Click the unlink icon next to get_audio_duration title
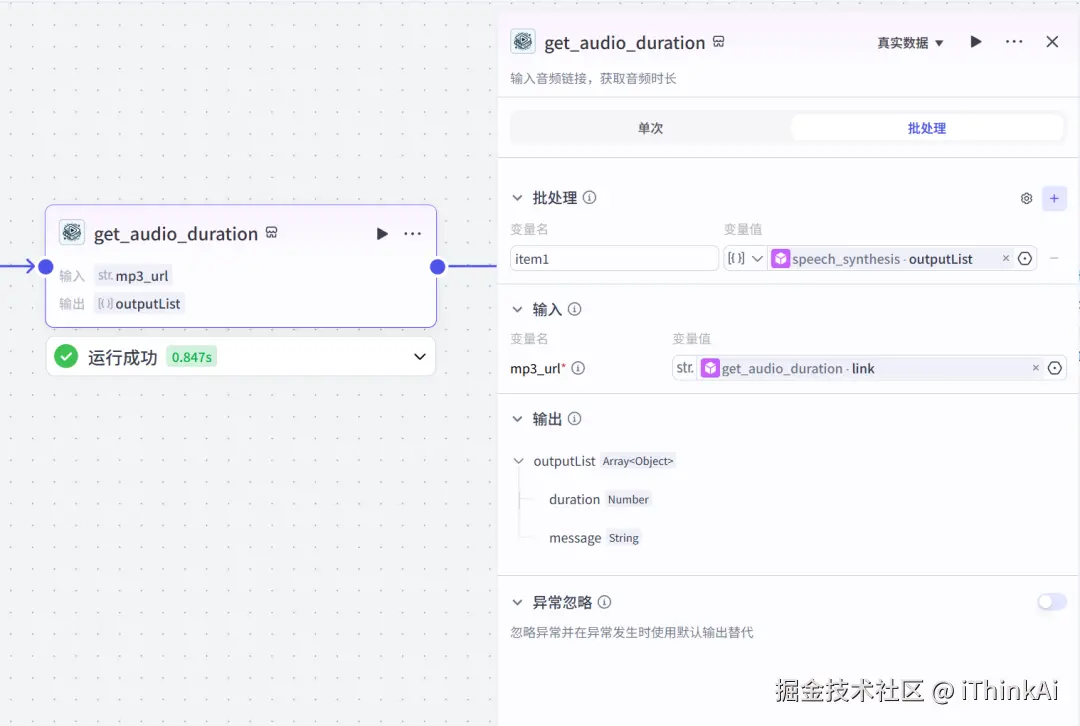 (719, 42)
